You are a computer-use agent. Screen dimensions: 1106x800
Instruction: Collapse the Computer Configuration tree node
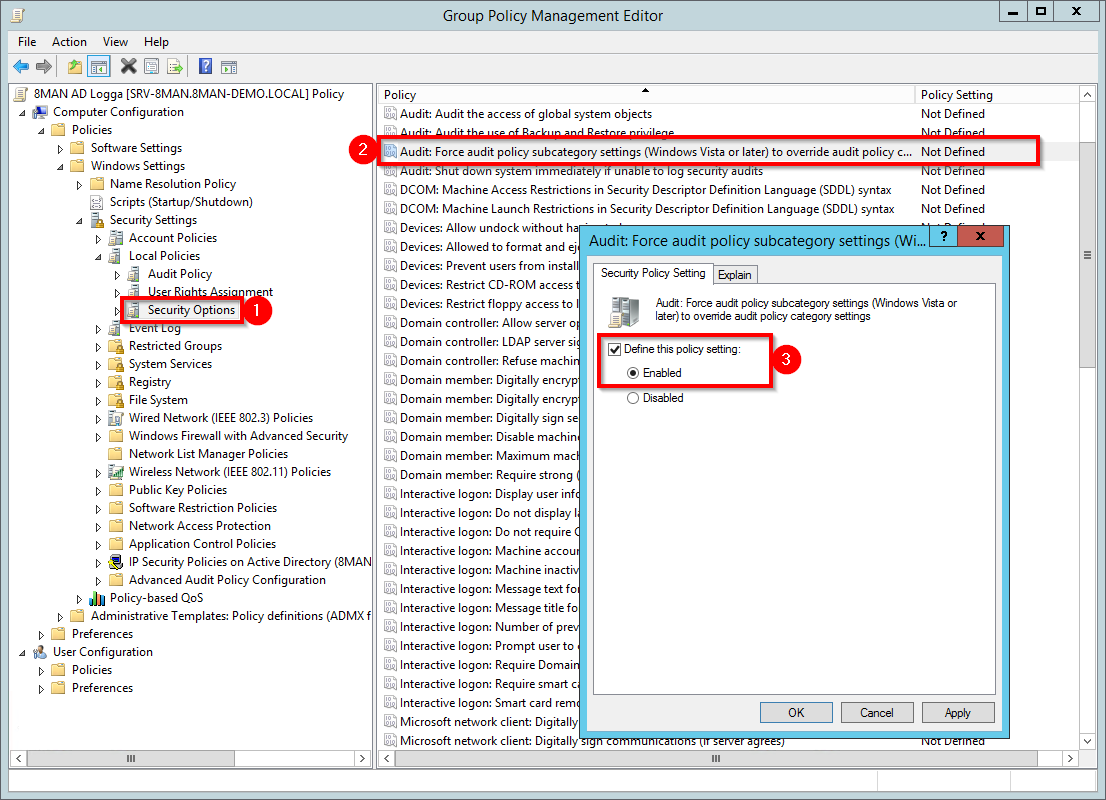pyautogui.click(x=23, y=112)
